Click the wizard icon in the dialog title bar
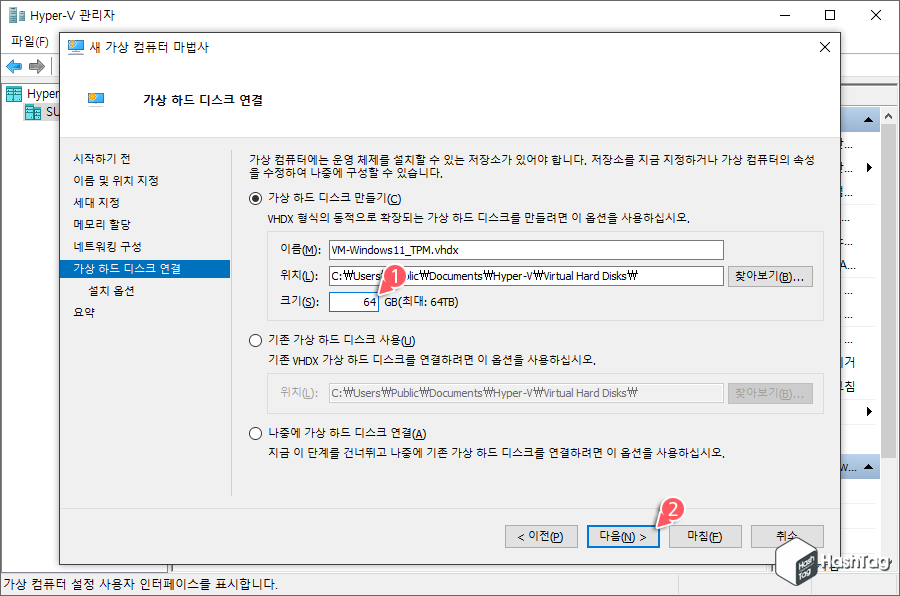 coord(72,46)
